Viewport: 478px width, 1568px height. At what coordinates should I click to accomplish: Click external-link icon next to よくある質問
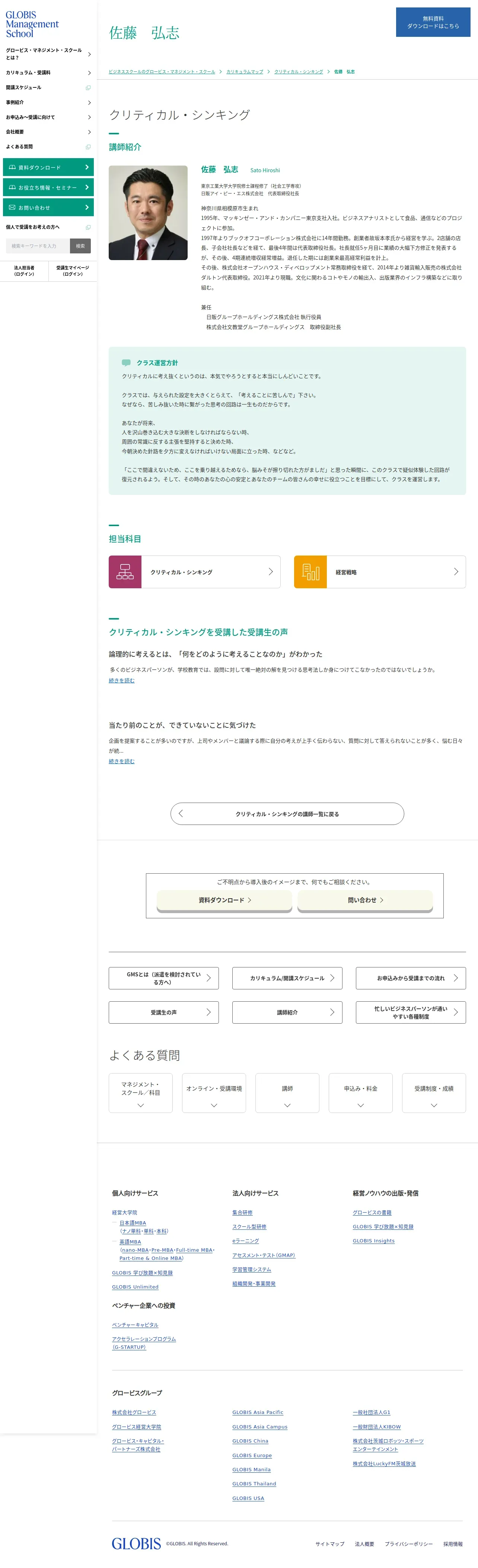pyautogui.click(x=88, y=147)
